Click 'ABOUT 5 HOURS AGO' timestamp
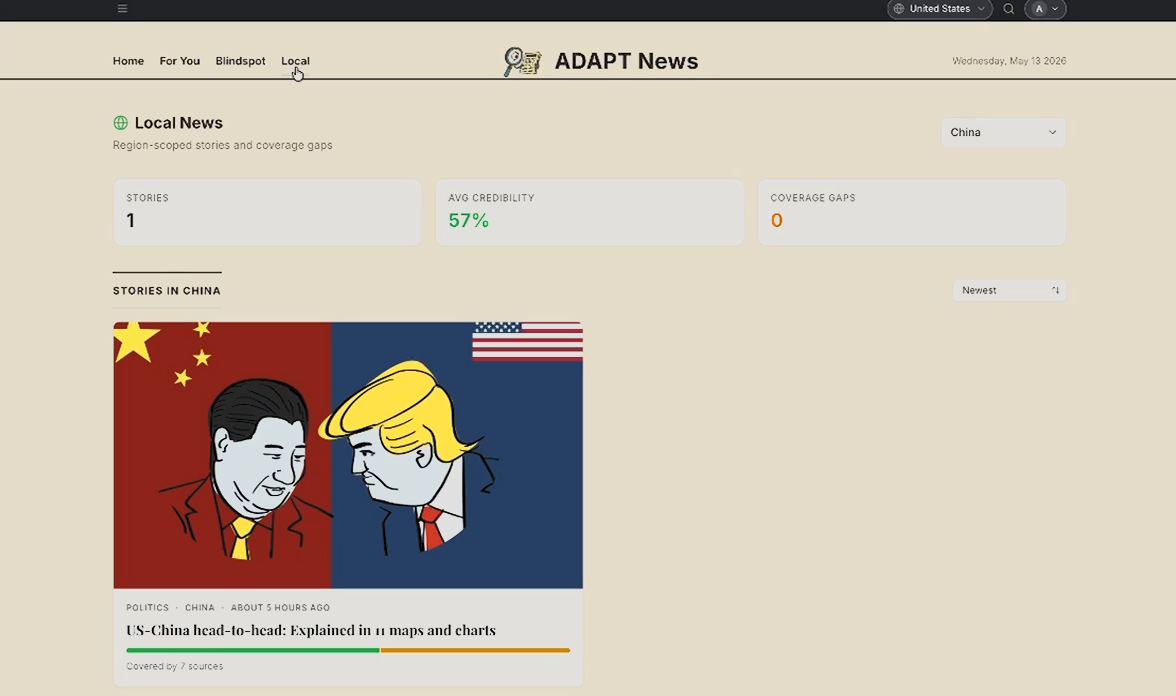Viewport: 1176px width, 696px height. [x=280, y=608]
